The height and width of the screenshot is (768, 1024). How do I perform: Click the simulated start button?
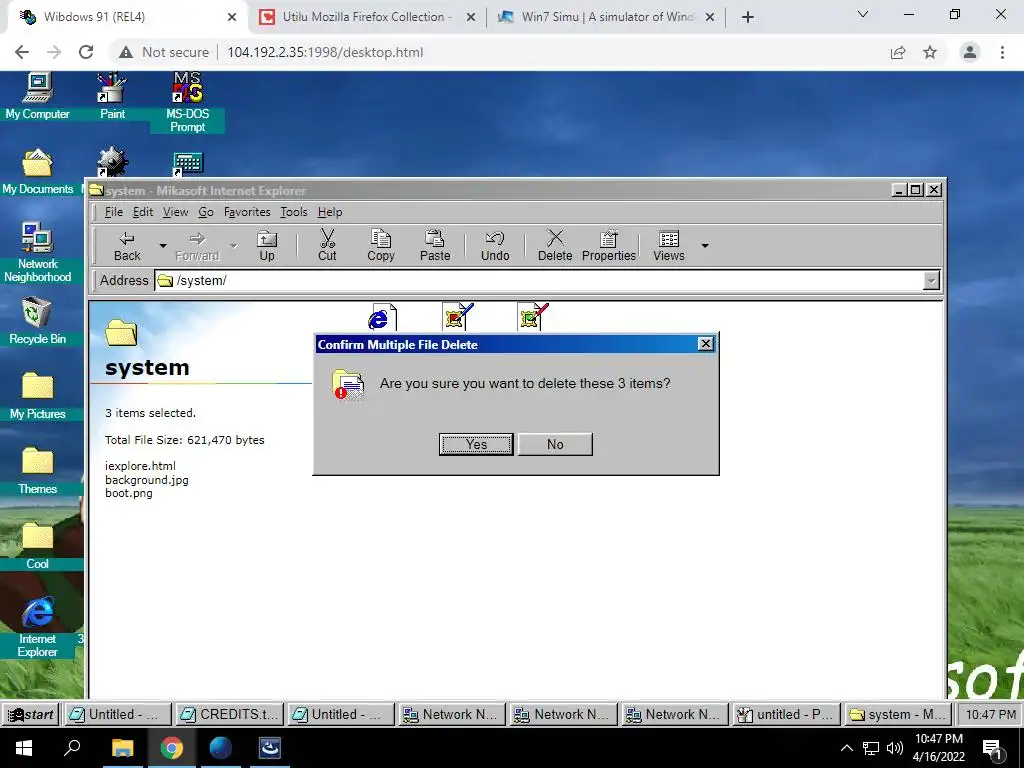(31, 714)
